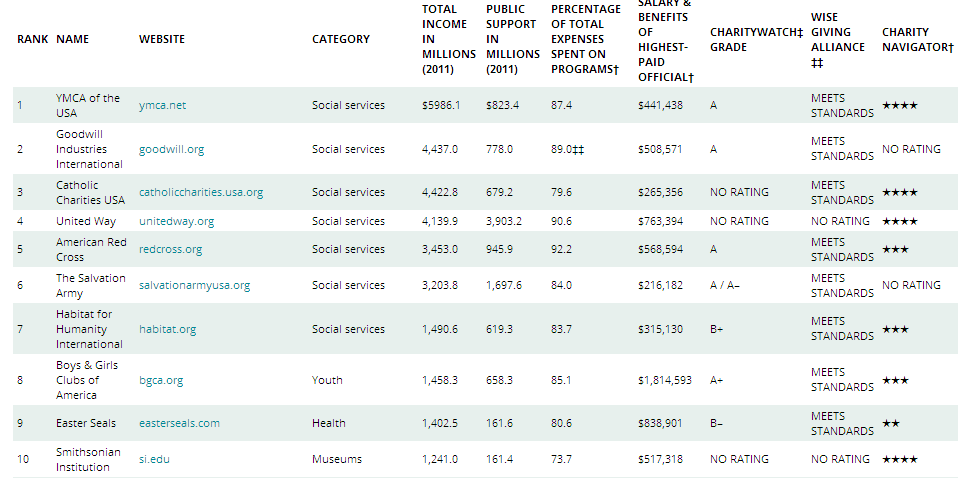Click Smithsonian Institution's four-star rating
The image size is (976, 478).
(x=899, y=459)
